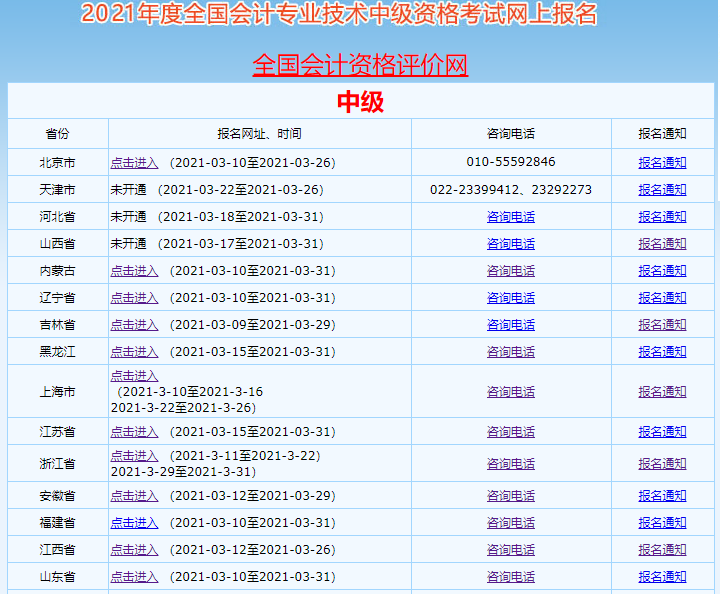Open 点击进入 registration link for 福建省
This screenshot has width=720, height=594.
click(x=134, y=523)
